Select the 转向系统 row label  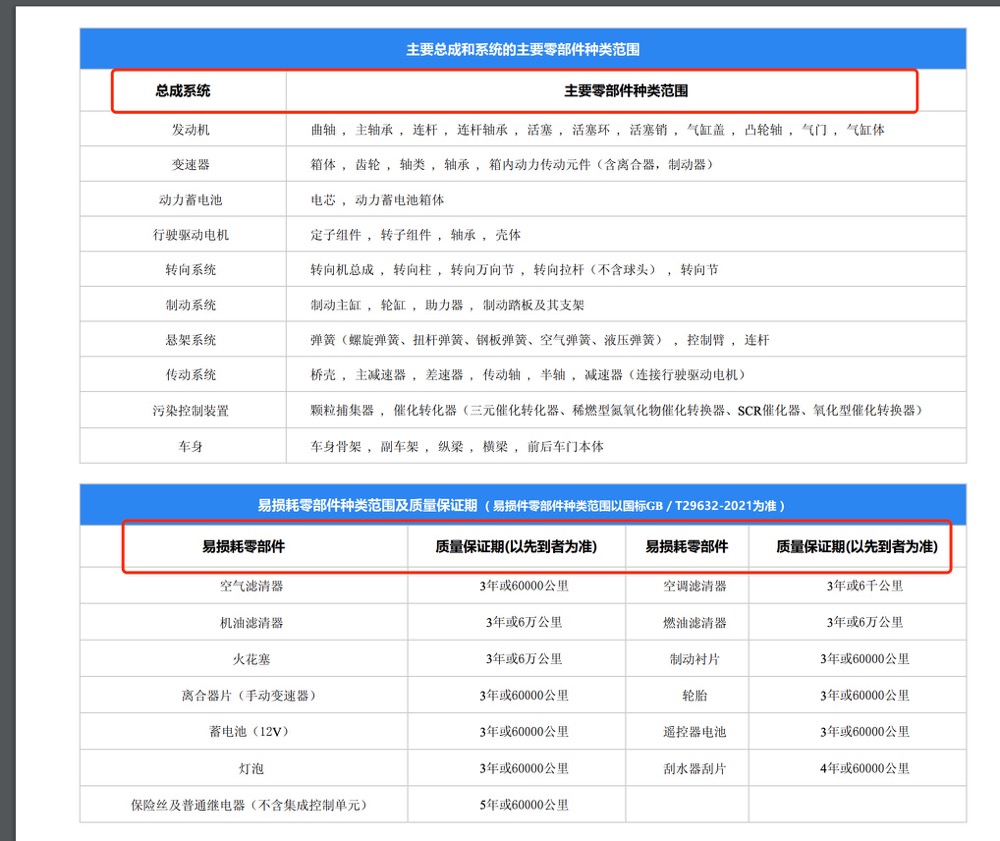[x=191, y=270]
